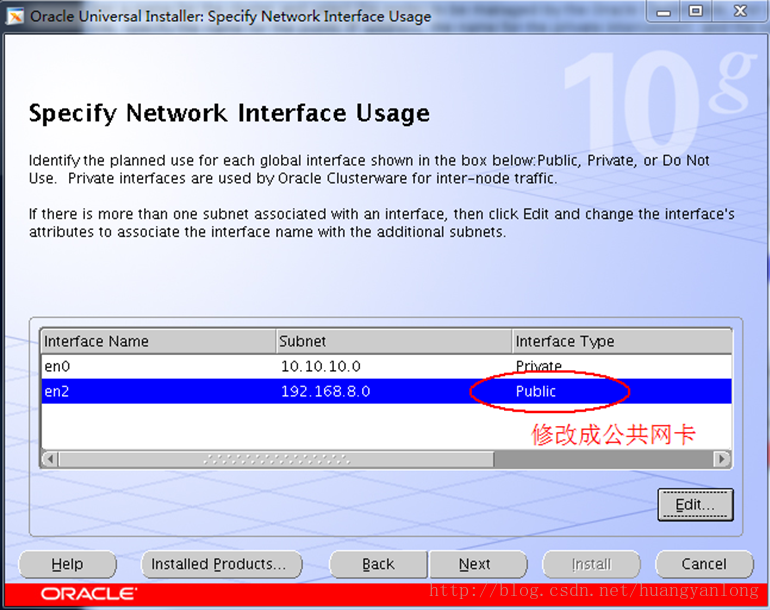770x610 pixels.
Task: Click the Edit... button for interfaces
Action: coord(695,504)
